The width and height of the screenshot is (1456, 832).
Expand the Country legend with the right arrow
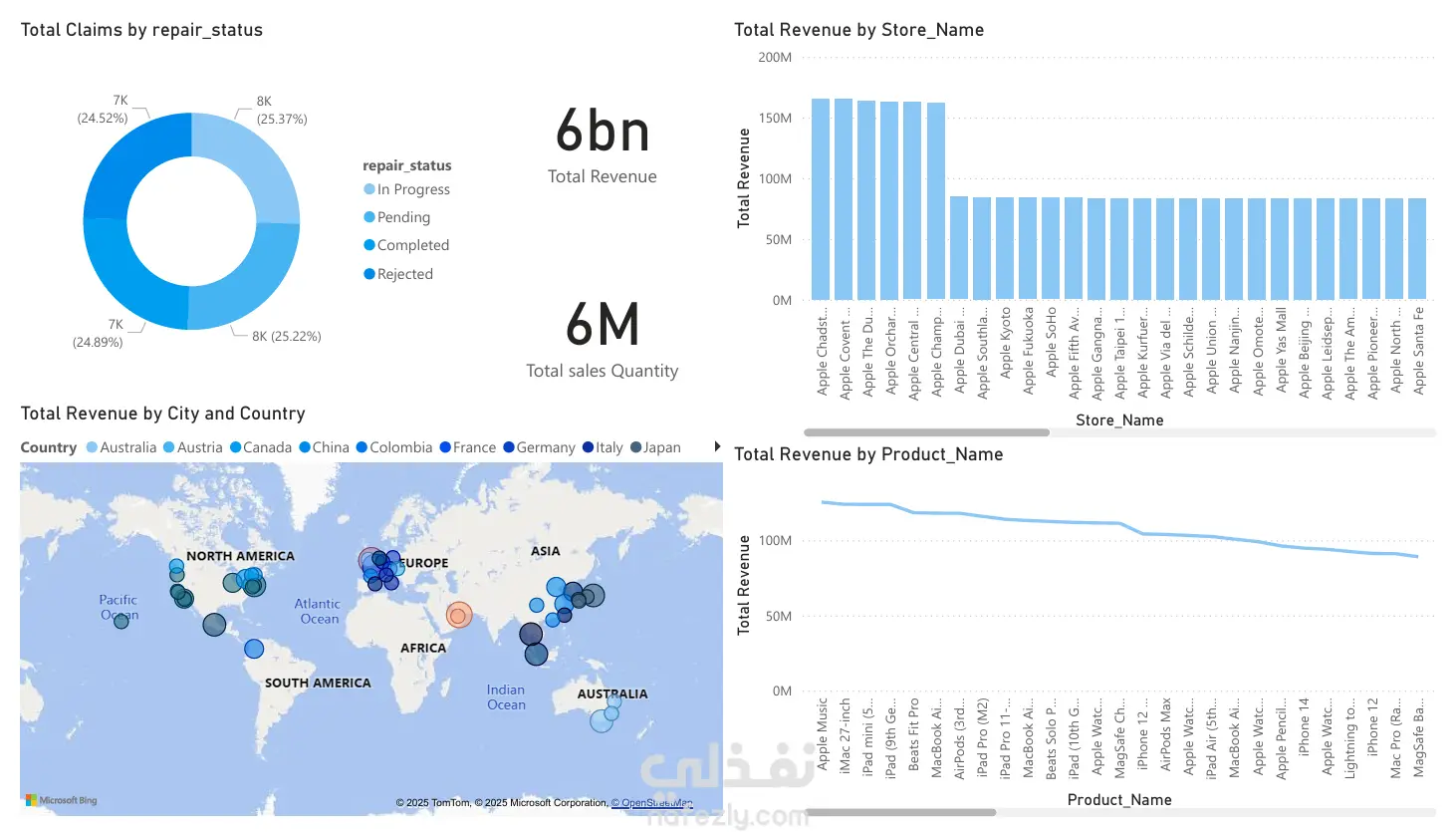click(717, 446)
